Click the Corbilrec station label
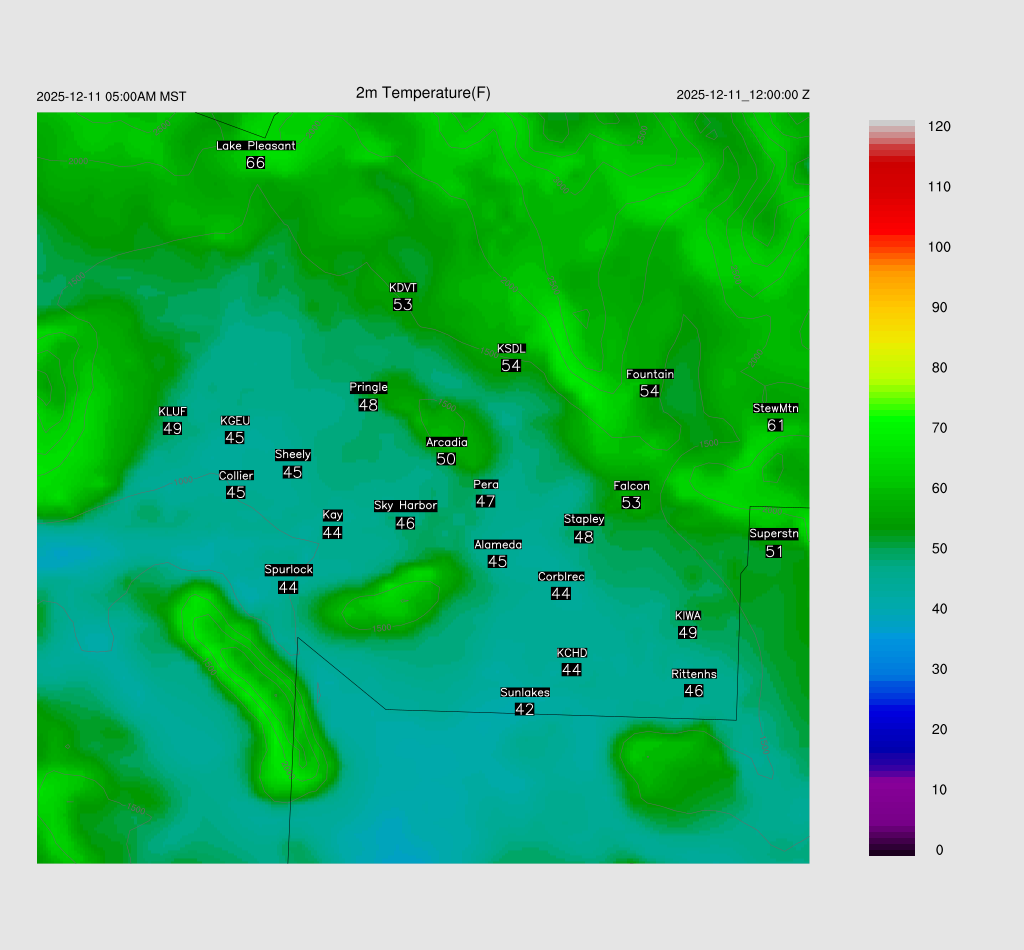The image size is (1024, 950). point(561,576)
